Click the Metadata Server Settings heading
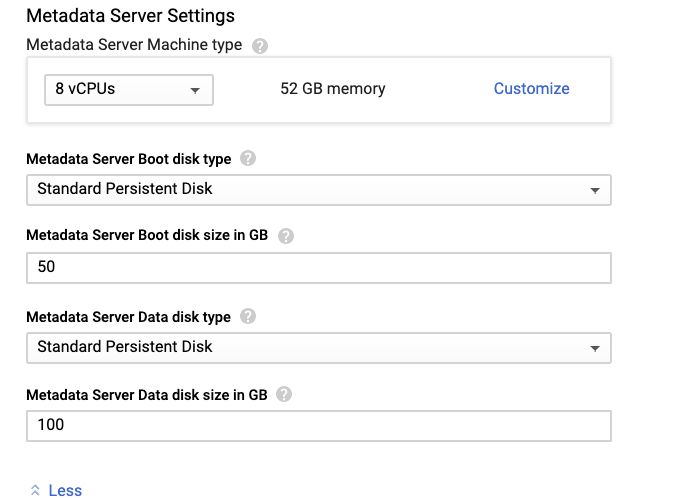Screen dimensions: 676x498 (130, 16)
